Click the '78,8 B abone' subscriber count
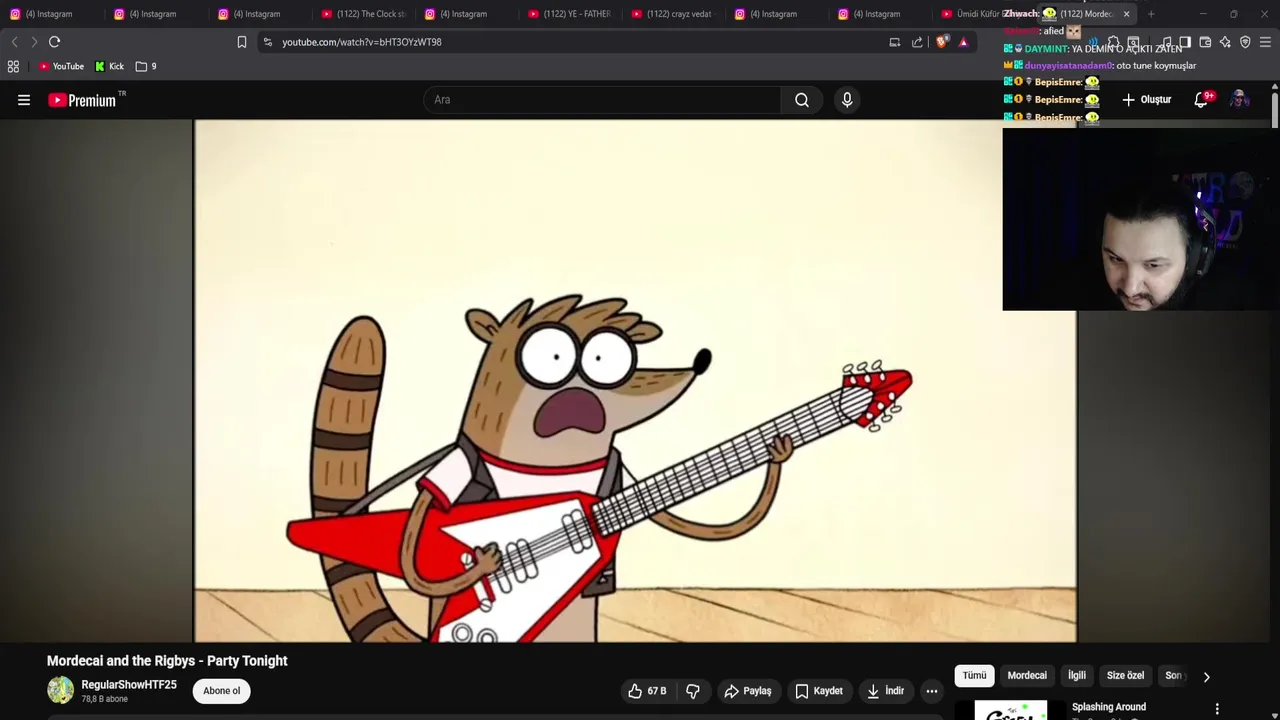1280x720 pixels. [104, 699]
